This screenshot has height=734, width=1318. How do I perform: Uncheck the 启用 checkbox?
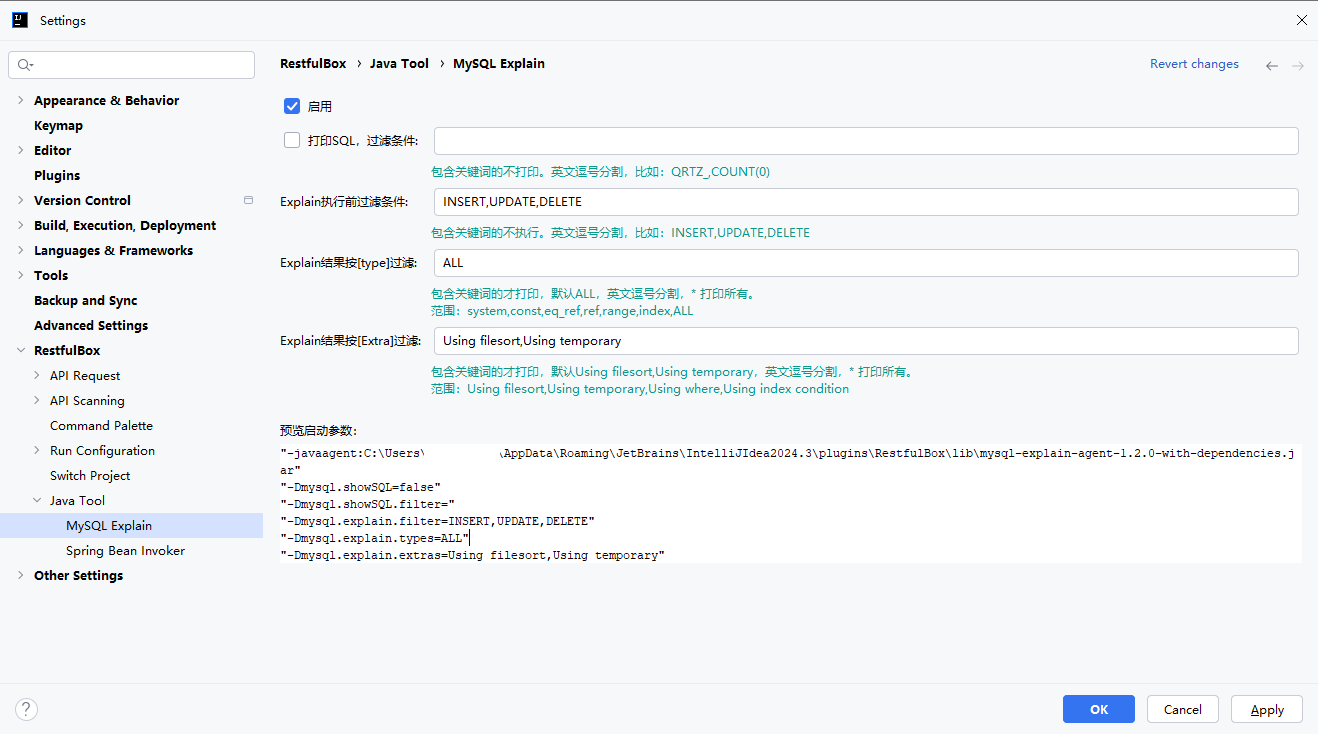(292, 106)
